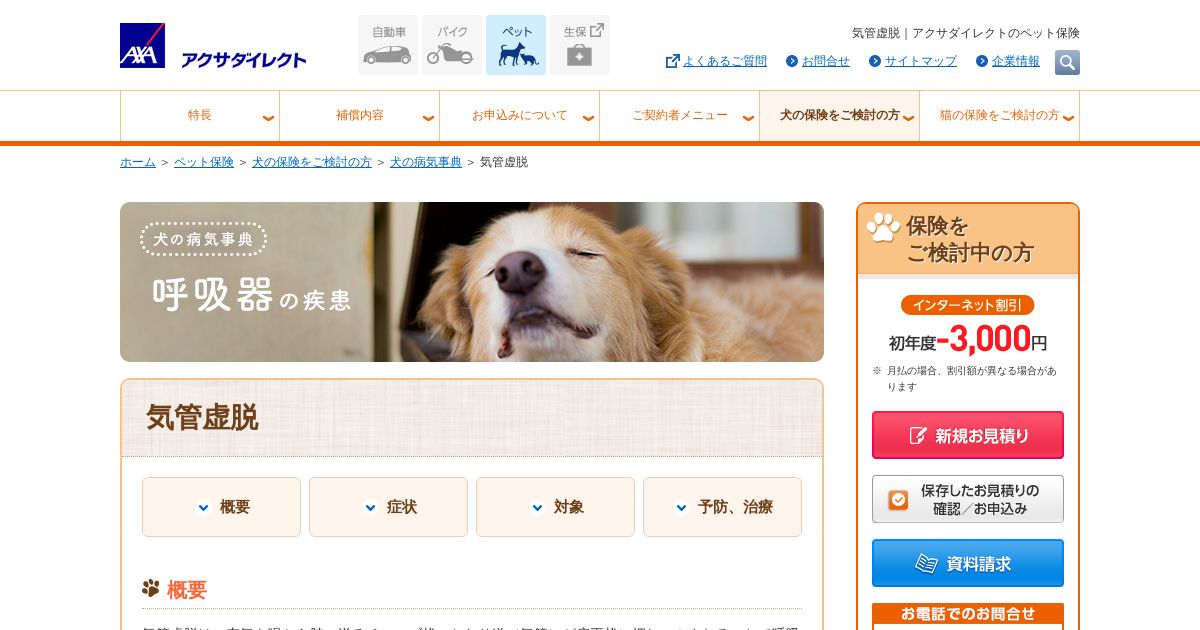The height and width of the screenshot is (630, 1200).
Task: Go to ペット保険 breadcrumb link
Action: (204, 162)
